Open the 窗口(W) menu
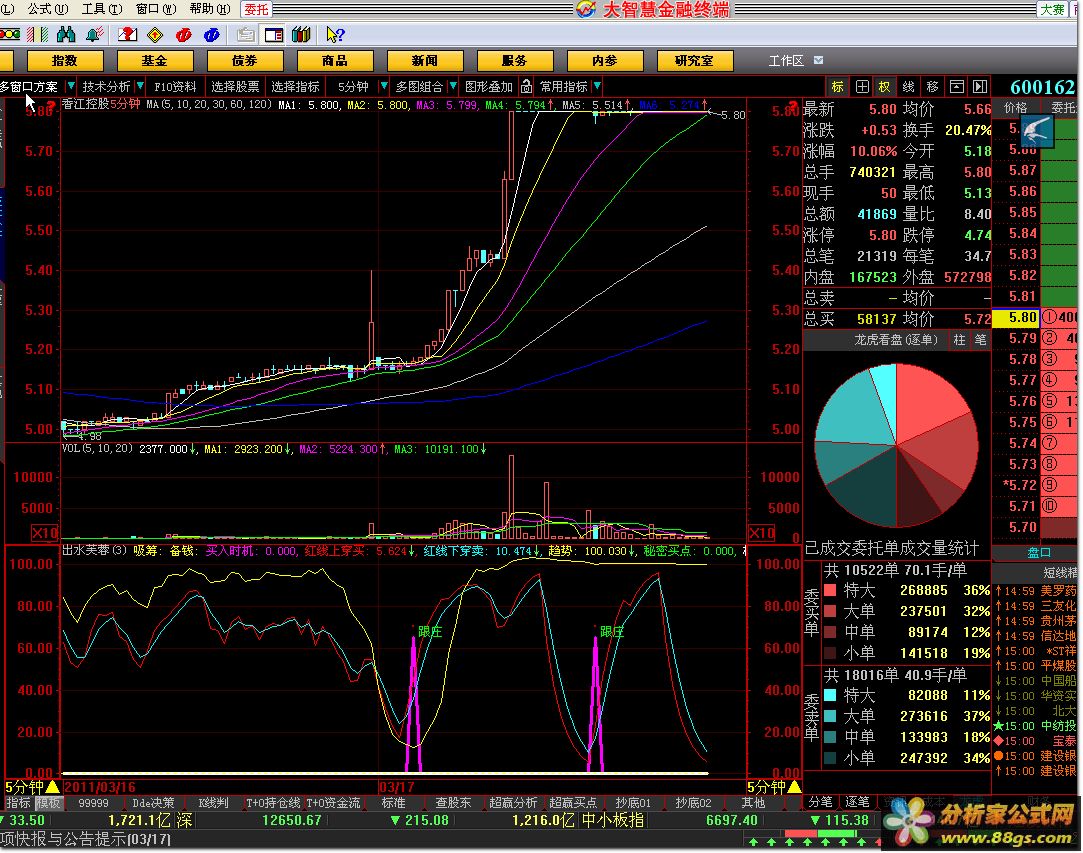 click(155, 8)
